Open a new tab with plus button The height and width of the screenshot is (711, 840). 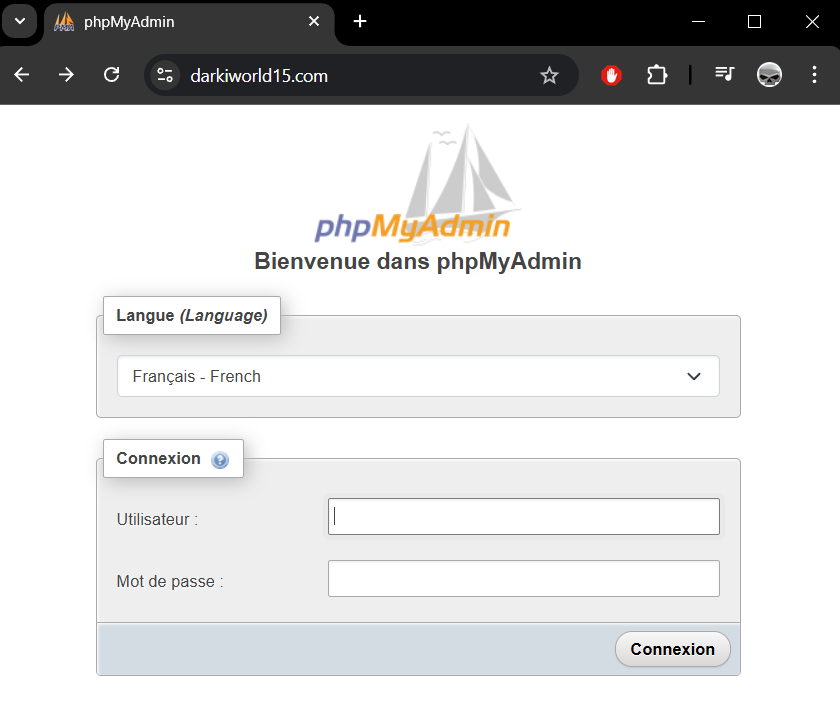(x=360, y=21)
